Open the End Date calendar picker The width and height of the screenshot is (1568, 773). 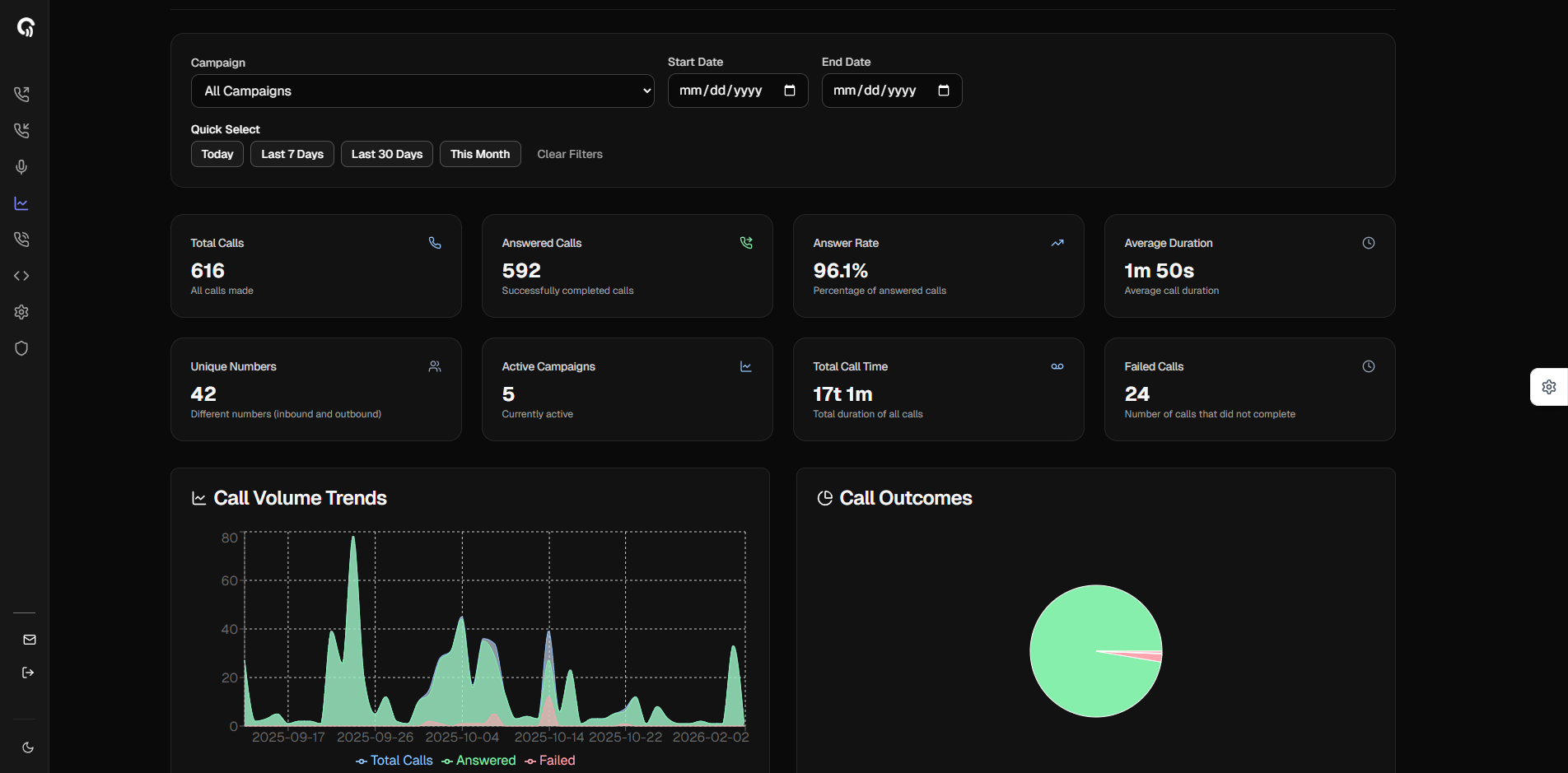click(x=944, y=91)
